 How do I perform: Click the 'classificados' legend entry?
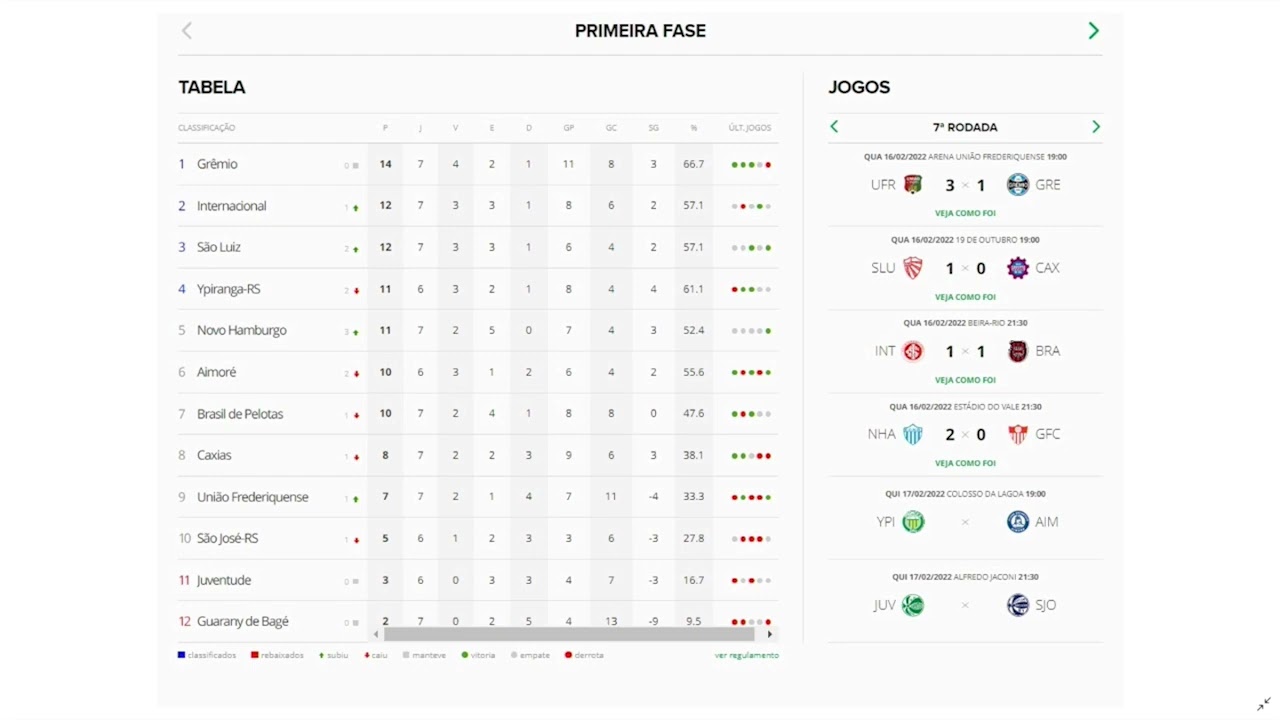pyautogui.click(x=207, y=655)
